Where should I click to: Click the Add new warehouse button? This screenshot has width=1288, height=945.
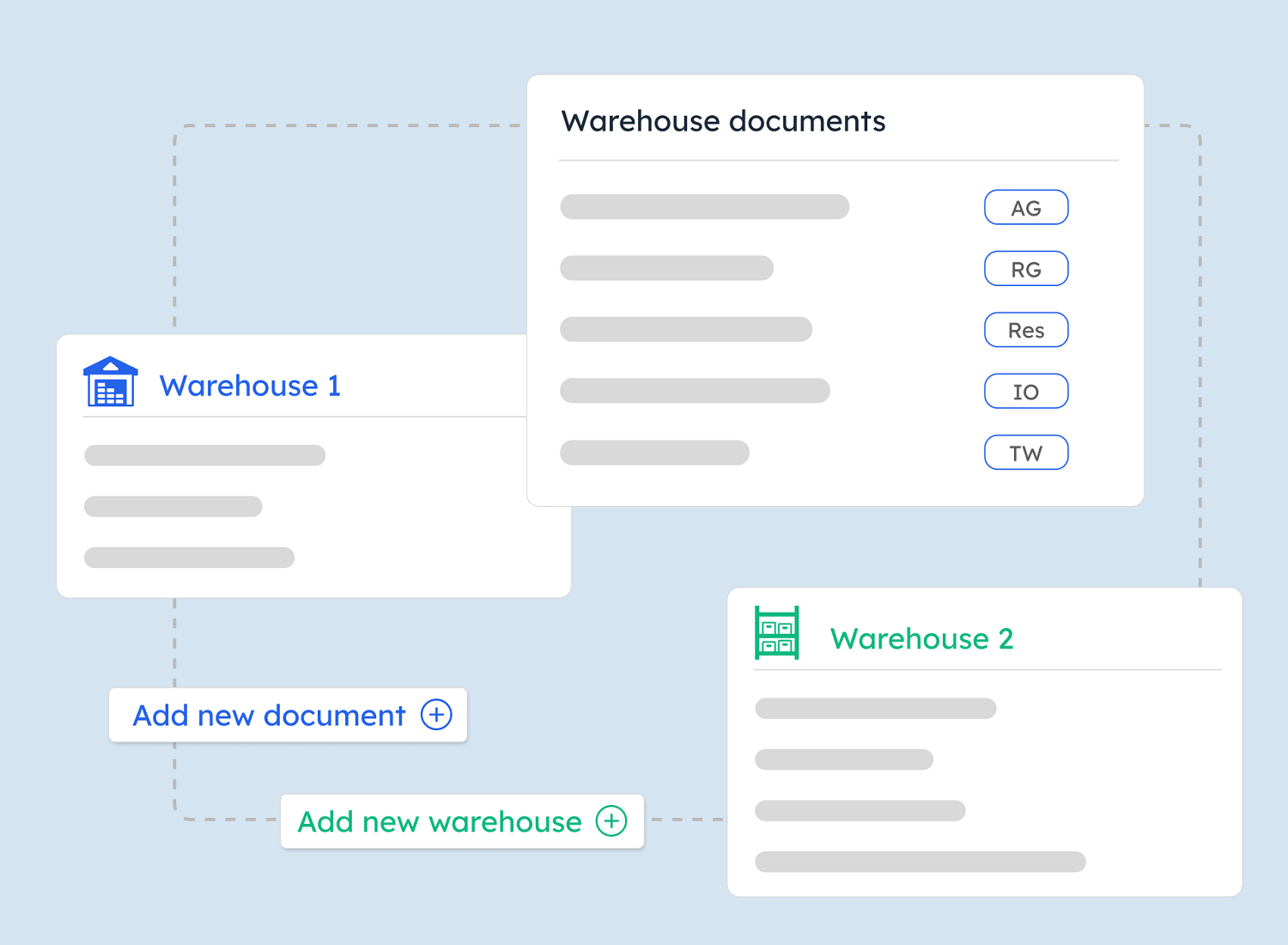pos(462,821)
